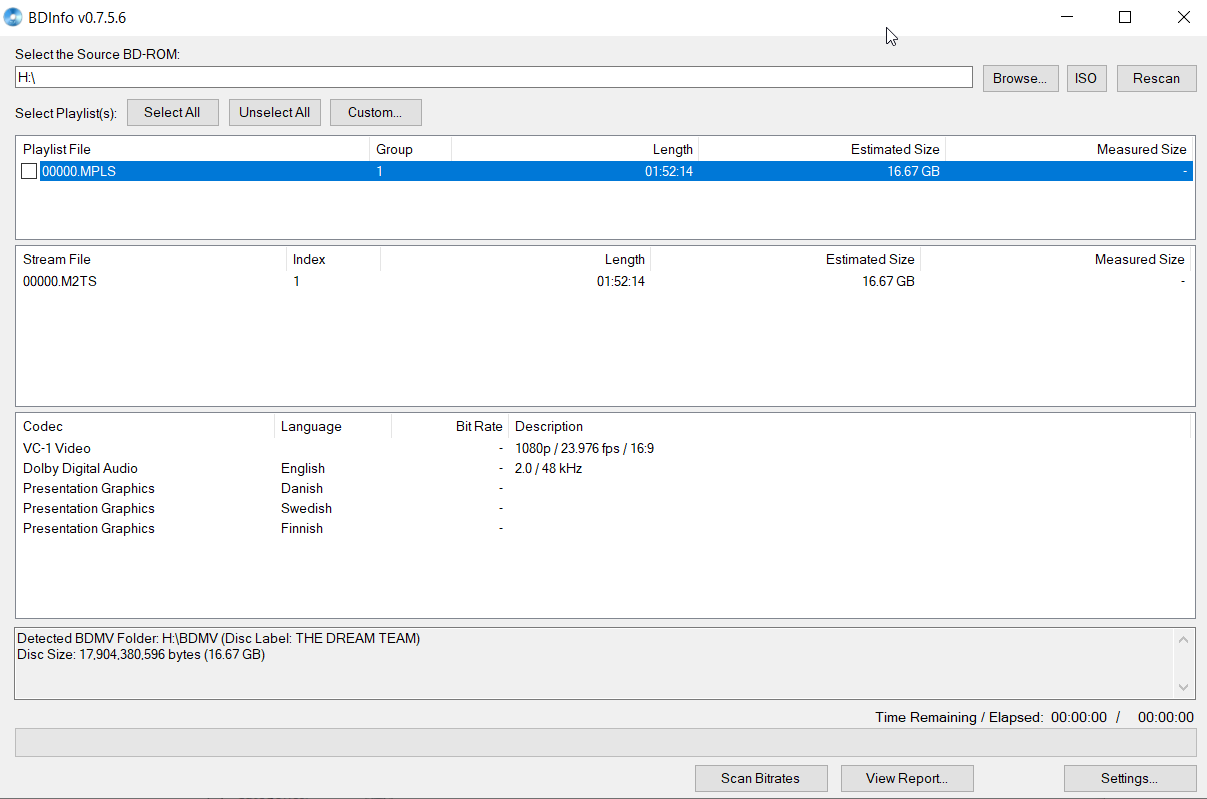Select the Finnish Presentation Graphics row

pos(605,528)
